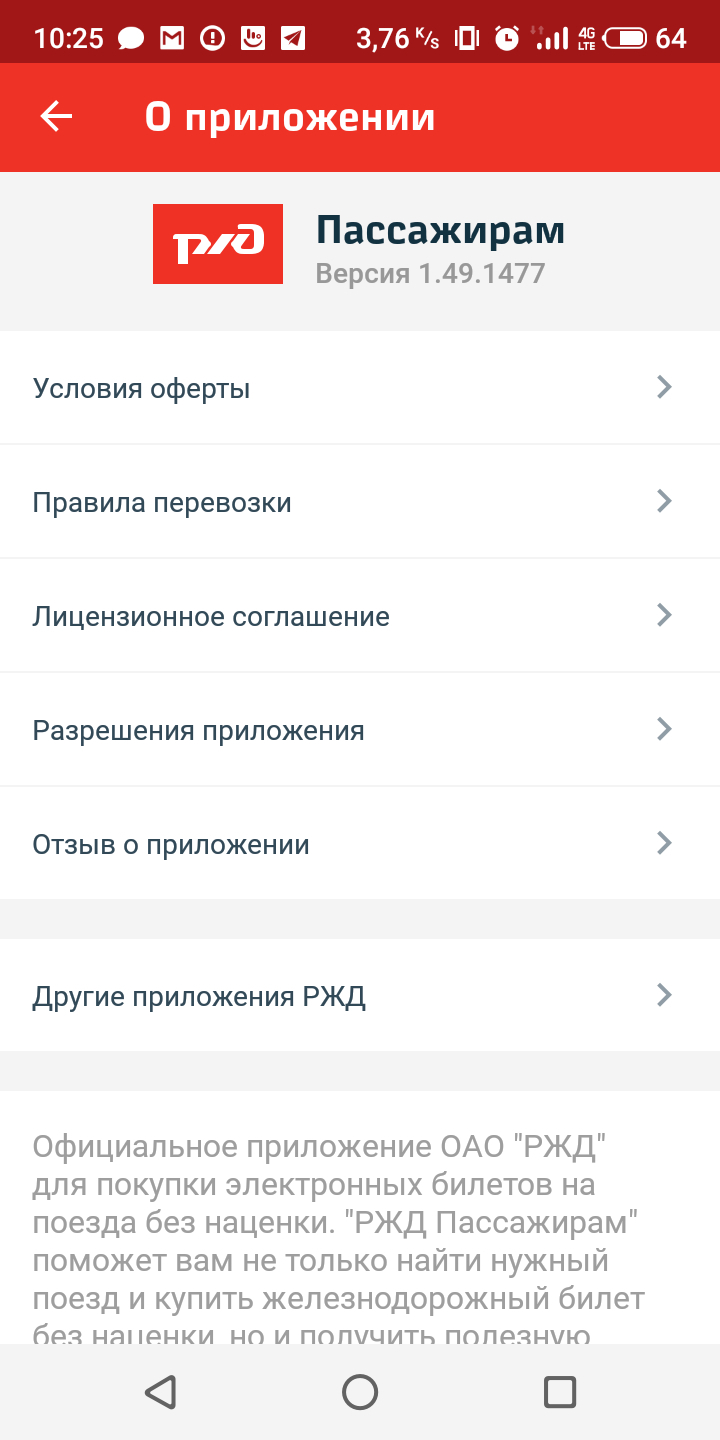Screen dimensions: 720x1440
Task: Tap the RZD red logo
Action: click(x=218, y=244)
